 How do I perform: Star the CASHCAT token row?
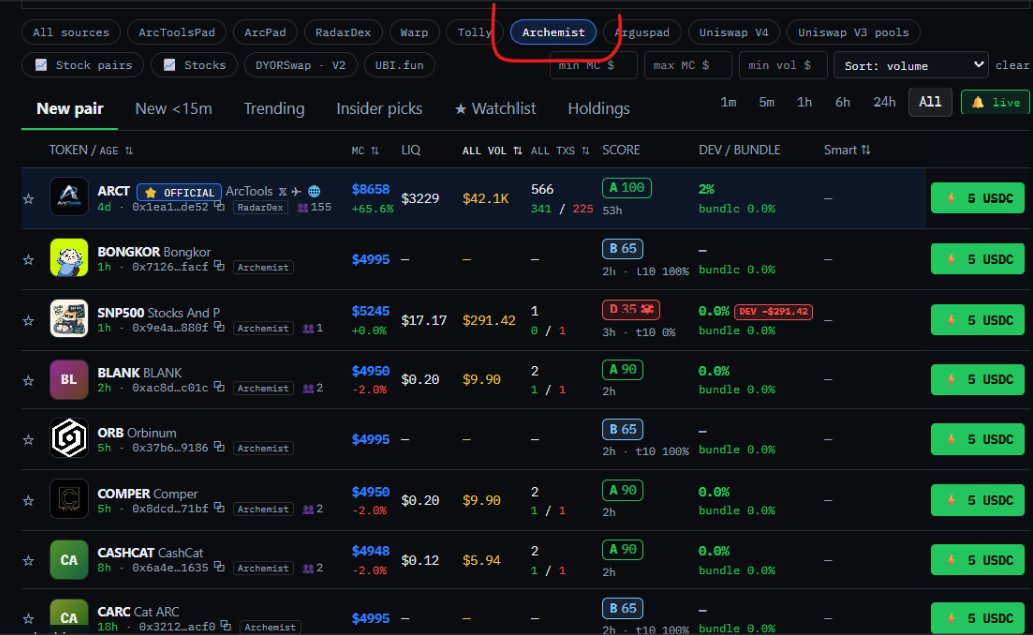(x=28, y=561)
